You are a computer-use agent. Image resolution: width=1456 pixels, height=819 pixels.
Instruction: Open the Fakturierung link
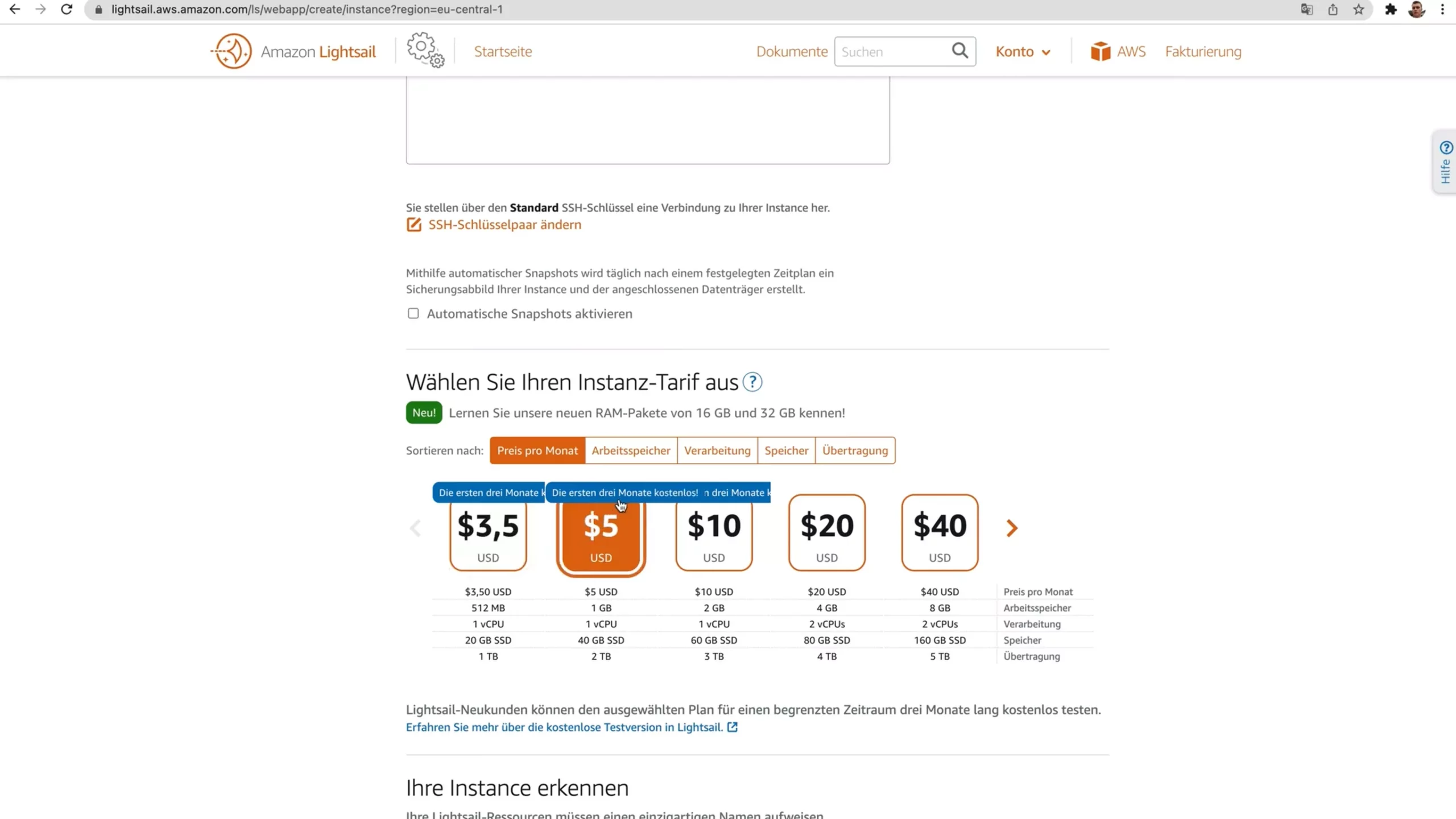click(1203, 52)
